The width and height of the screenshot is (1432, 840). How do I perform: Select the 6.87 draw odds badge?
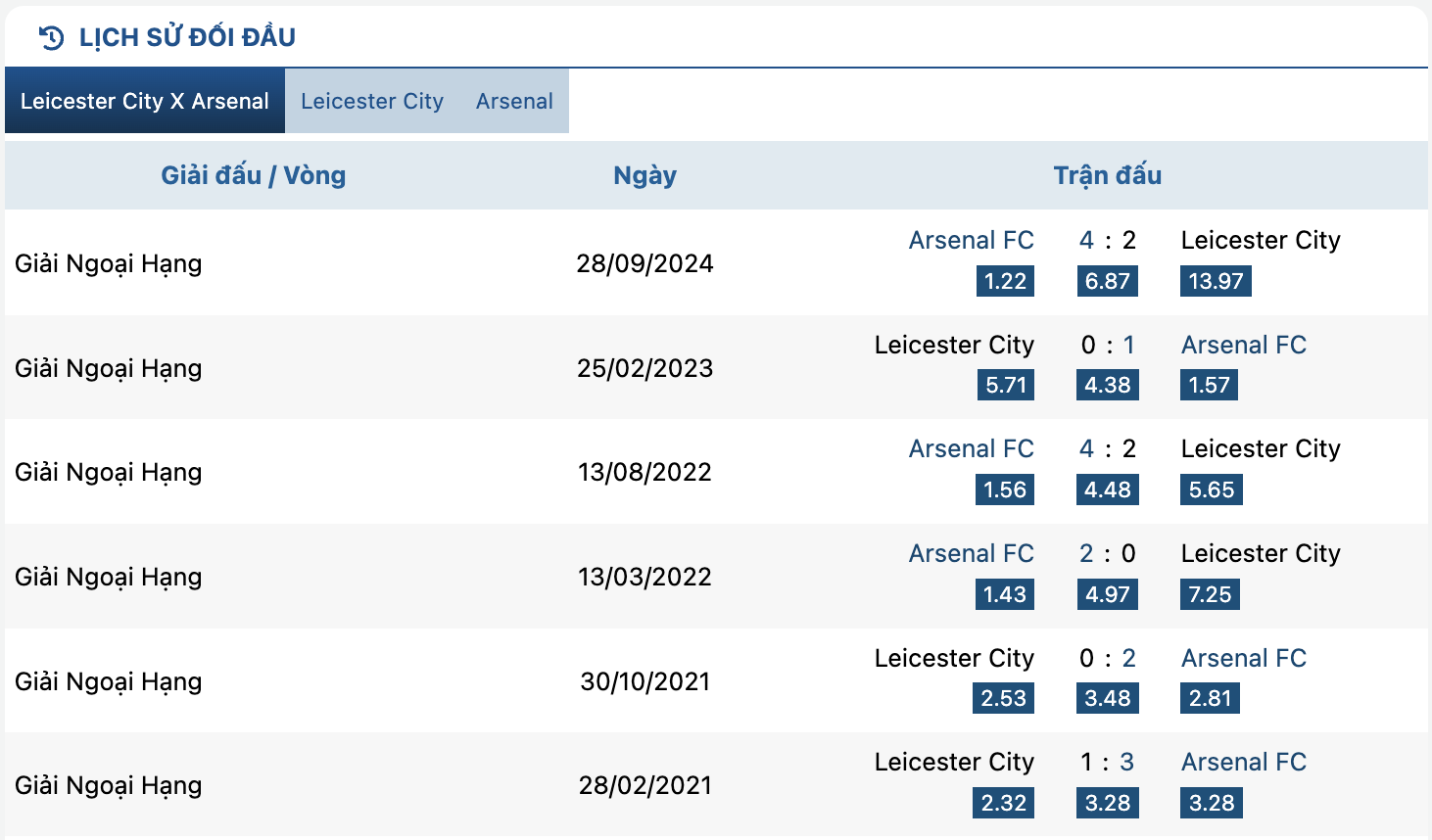tap(1107, 281)
